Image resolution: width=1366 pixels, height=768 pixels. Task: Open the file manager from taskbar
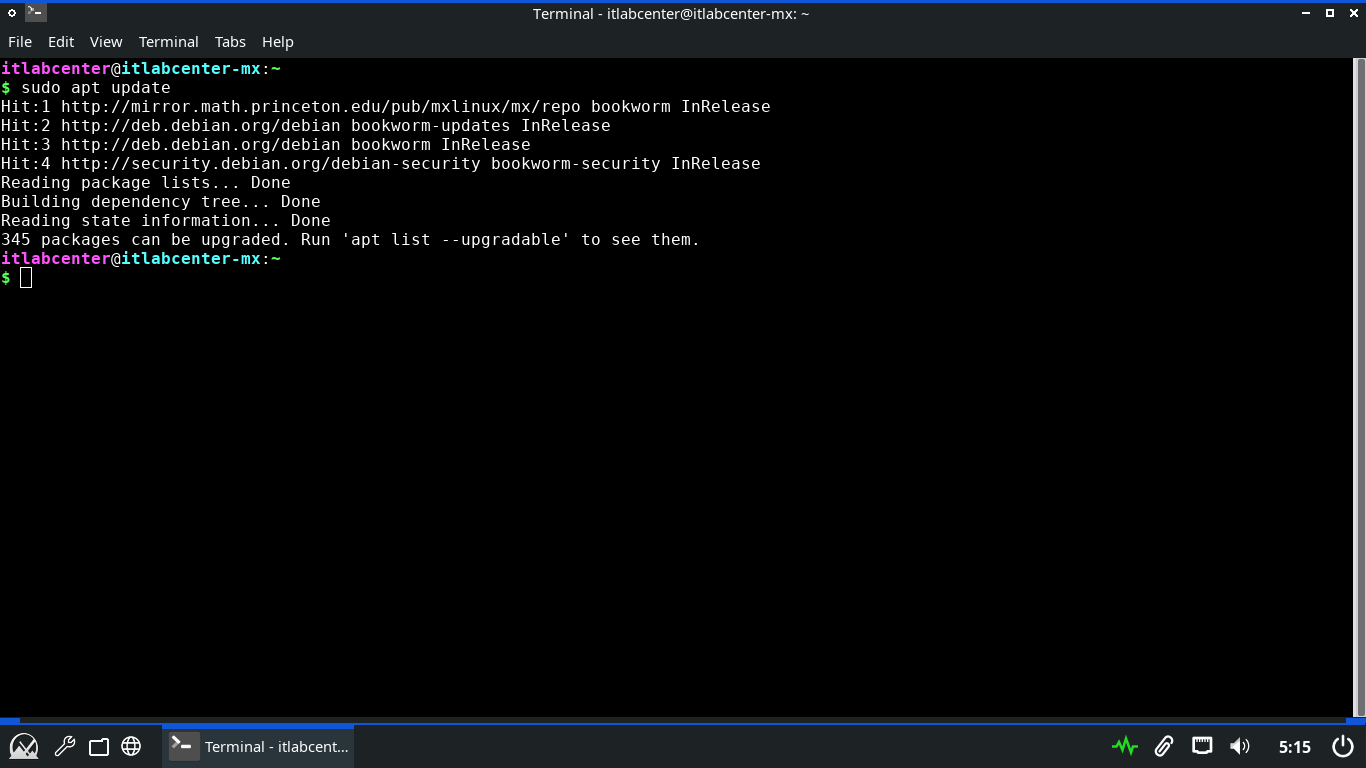[98, 746]
